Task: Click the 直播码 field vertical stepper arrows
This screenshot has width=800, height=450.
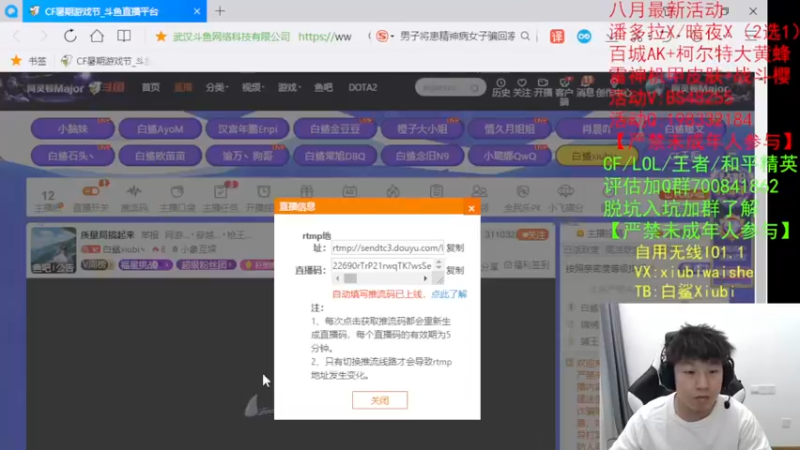Action: [439, 264]
